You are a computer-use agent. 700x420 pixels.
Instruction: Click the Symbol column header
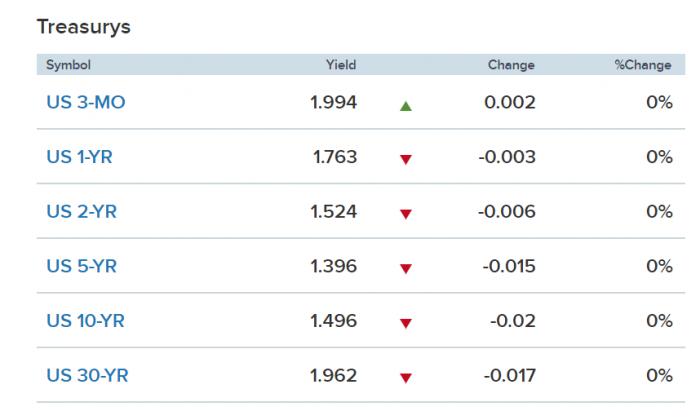(x=68, y=65)
